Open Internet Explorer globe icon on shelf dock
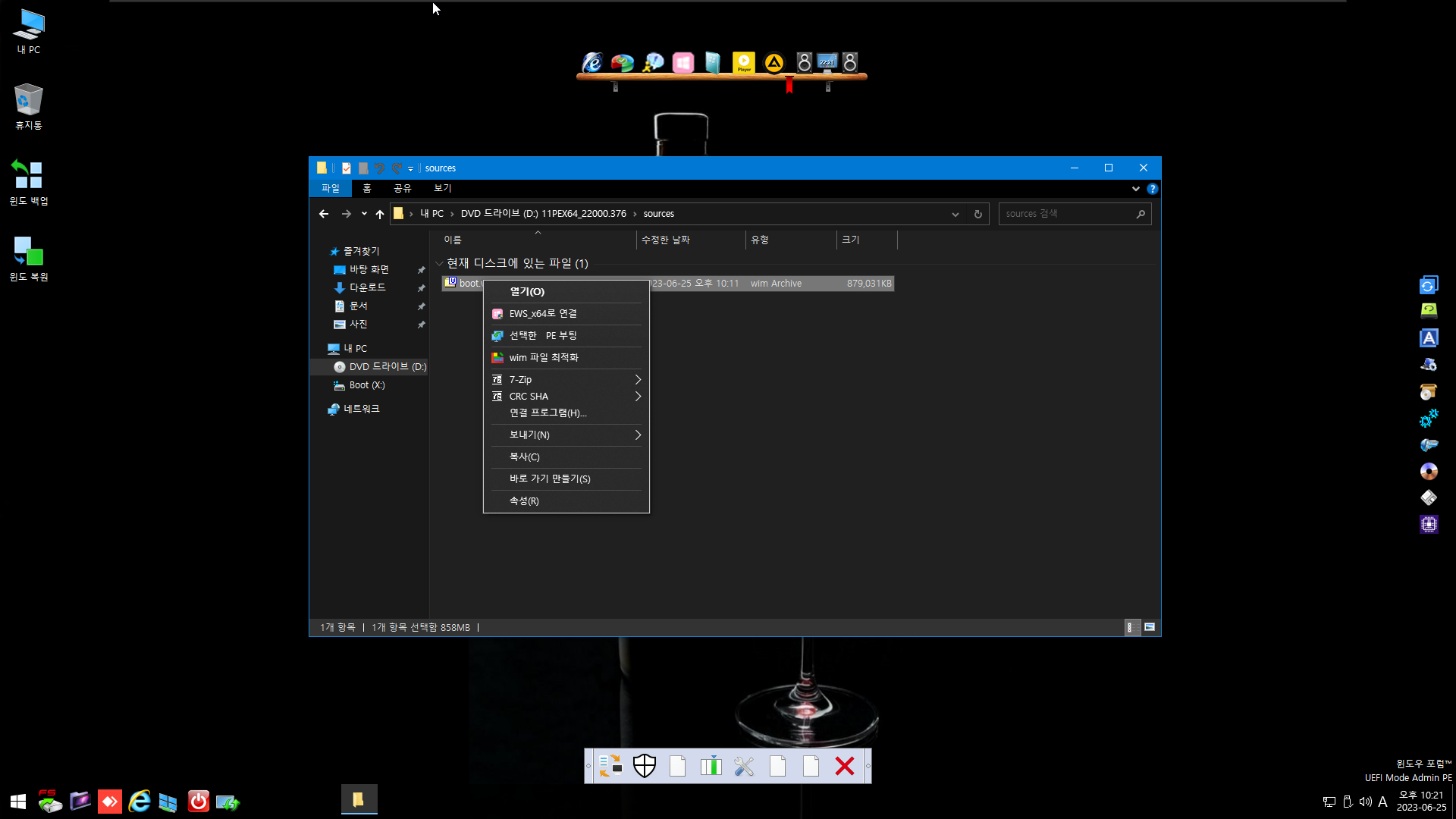 [x=592, y=62]
